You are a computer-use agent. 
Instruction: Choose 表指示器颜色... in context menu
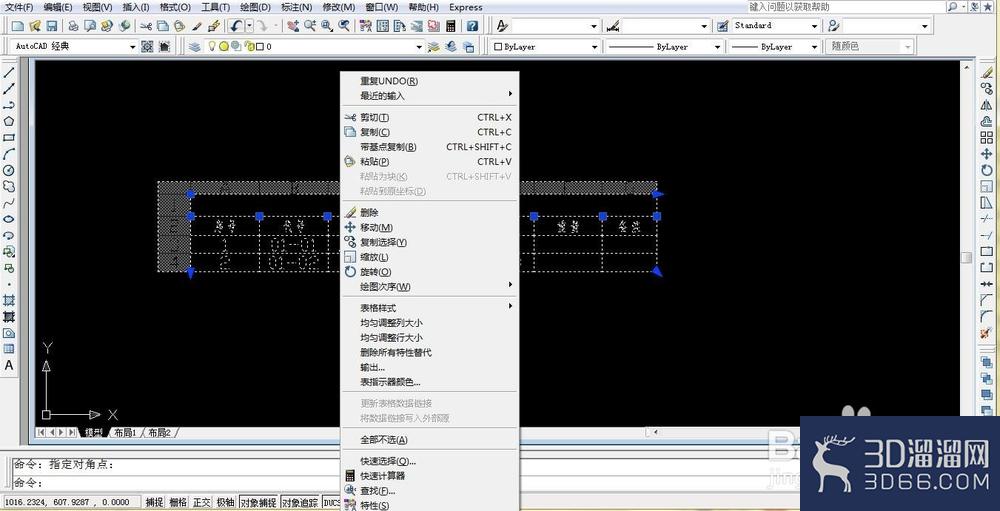430,382
